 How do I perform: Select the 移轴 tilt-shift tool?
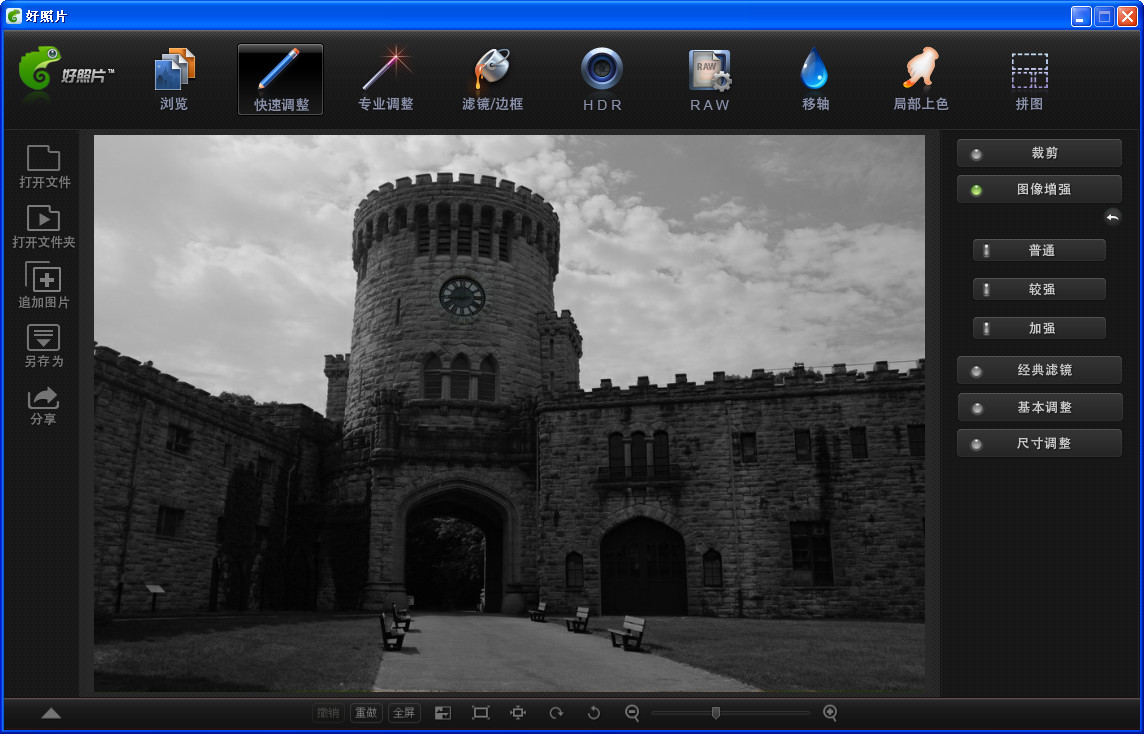coord(815,80)
